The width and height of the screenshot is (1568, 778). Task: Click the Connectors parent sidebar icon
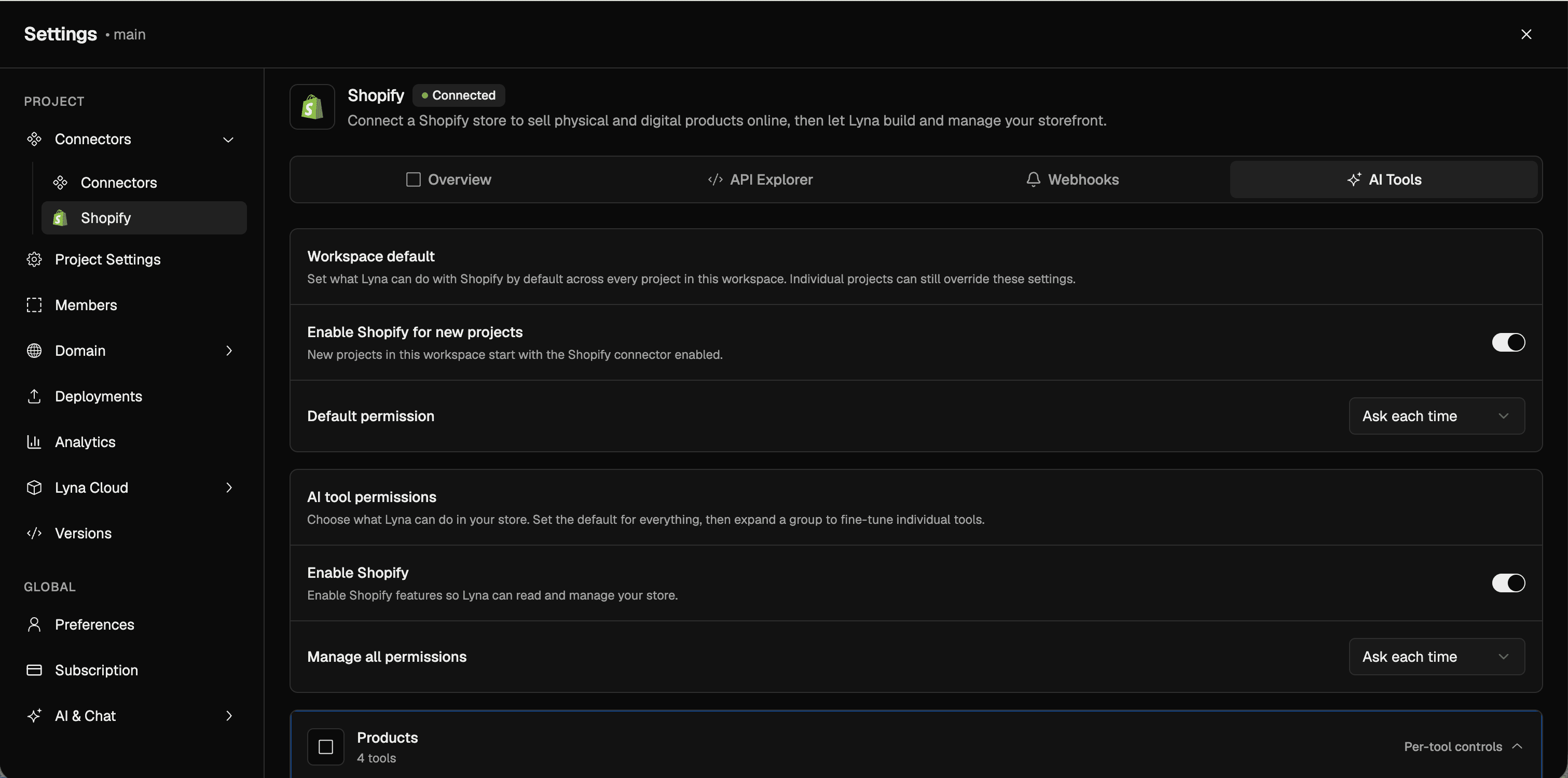34,140
